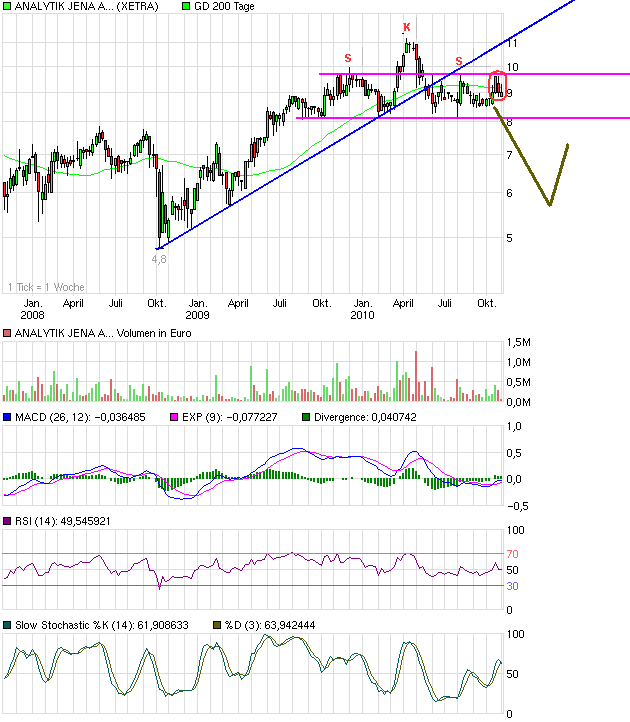Screen dimensions: 630x722
Task: Click the price axis value 5
Action: (509, 238)
